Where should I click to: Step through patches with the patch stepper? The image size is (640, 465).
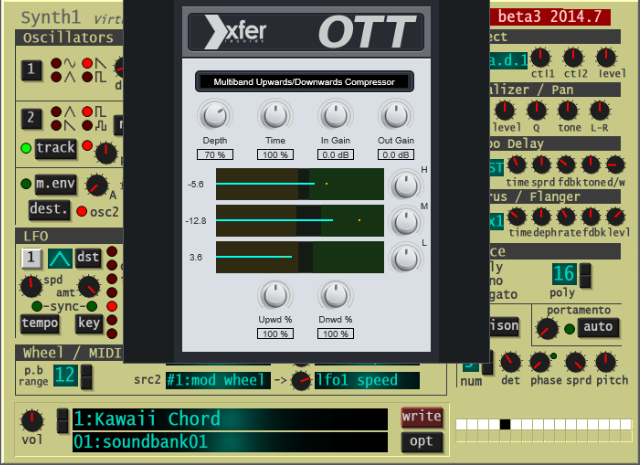62,421
